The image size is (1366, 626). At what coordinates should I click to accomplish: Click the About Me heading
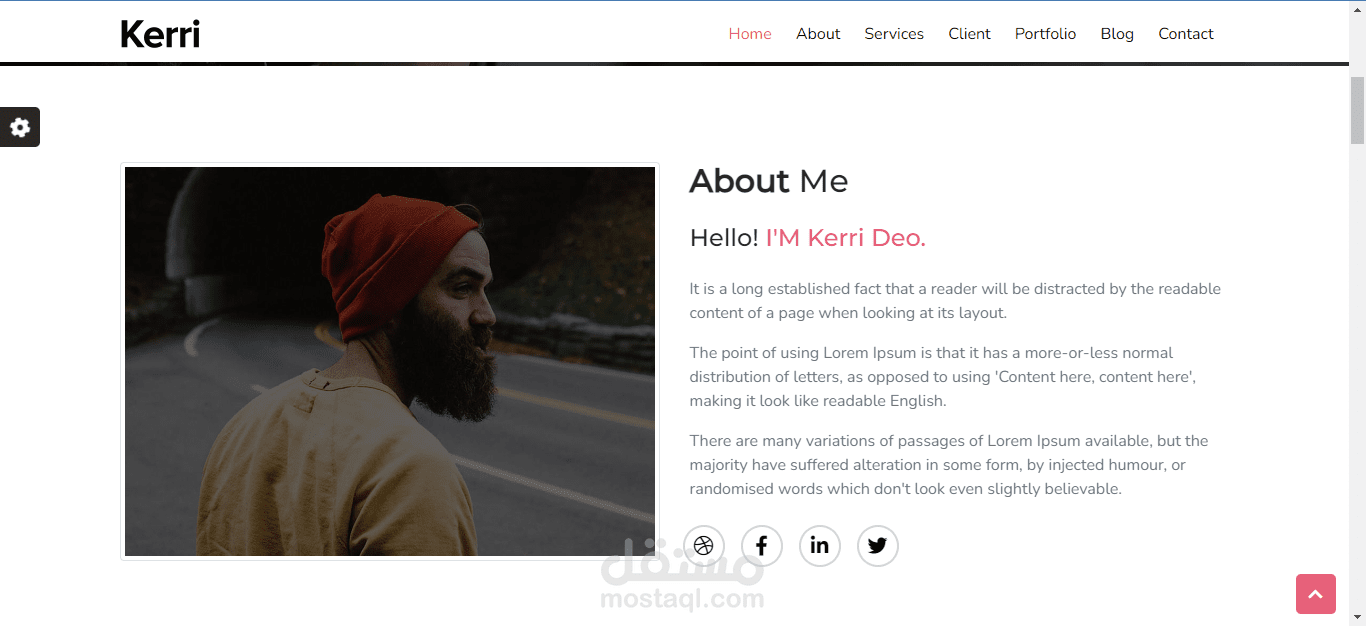point(769,181)
